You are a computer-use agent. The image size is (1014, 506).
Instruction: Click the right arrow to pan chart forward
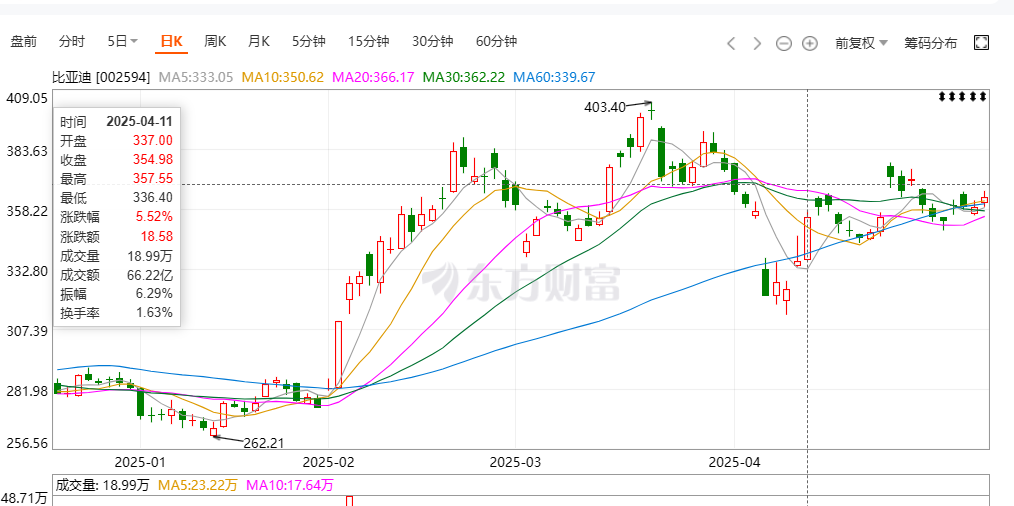click(757, 43)
